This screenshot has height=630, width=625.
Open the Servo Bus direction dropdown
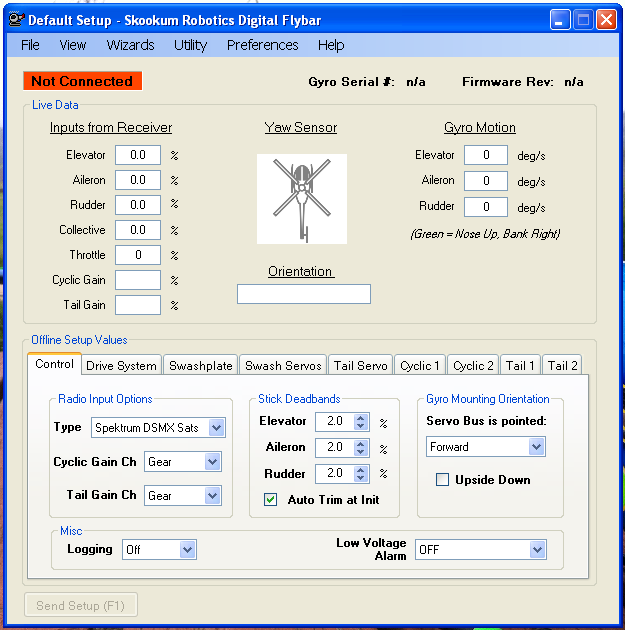(x=536, y=446)
